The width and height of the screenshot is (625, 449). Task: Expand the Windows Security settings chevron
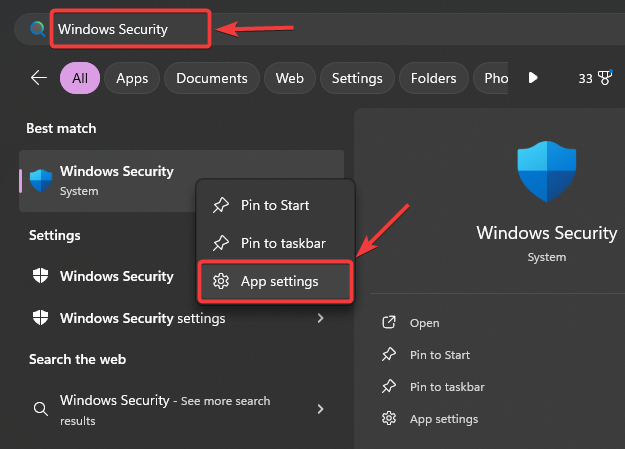pyautogui.click(x=320, y=318)
